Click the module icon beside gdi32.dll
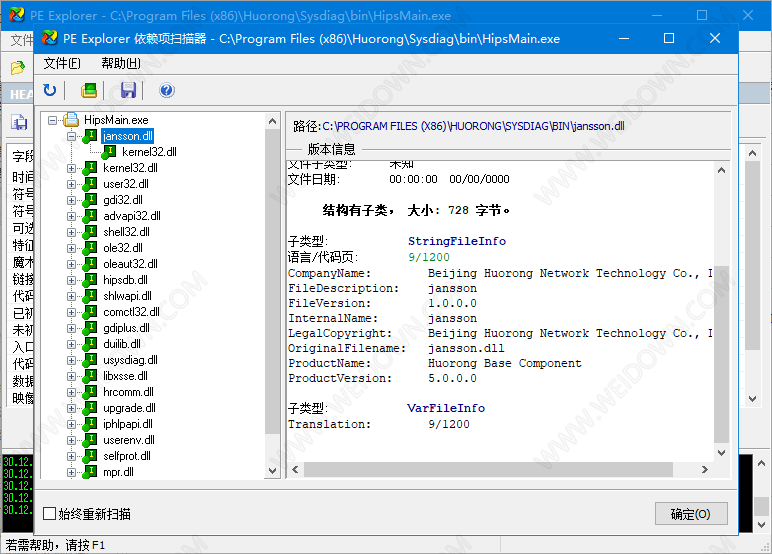This screenshot has height=554, width=772. pyautogui.click(x=90, y=200)
